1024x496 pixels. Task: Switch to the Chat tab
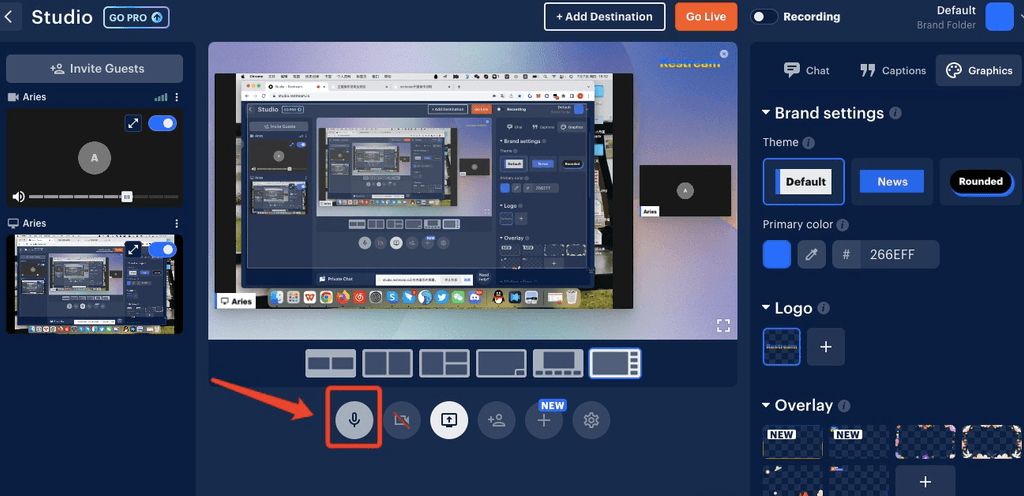[807, 70]
